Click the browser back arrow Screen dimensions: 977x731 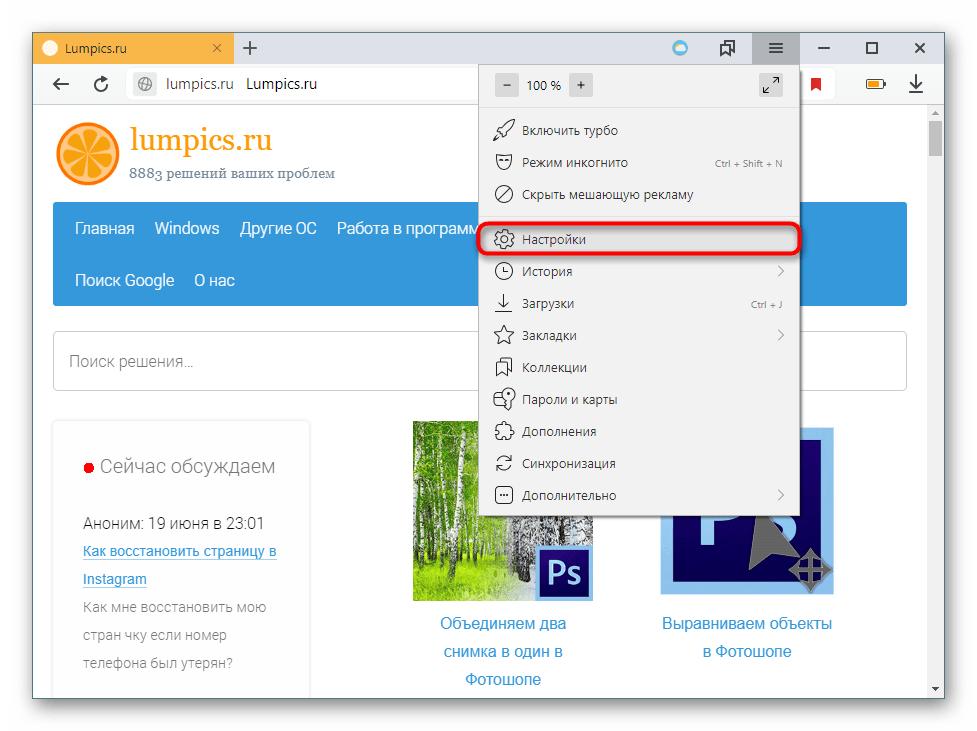tap(61, 84)
